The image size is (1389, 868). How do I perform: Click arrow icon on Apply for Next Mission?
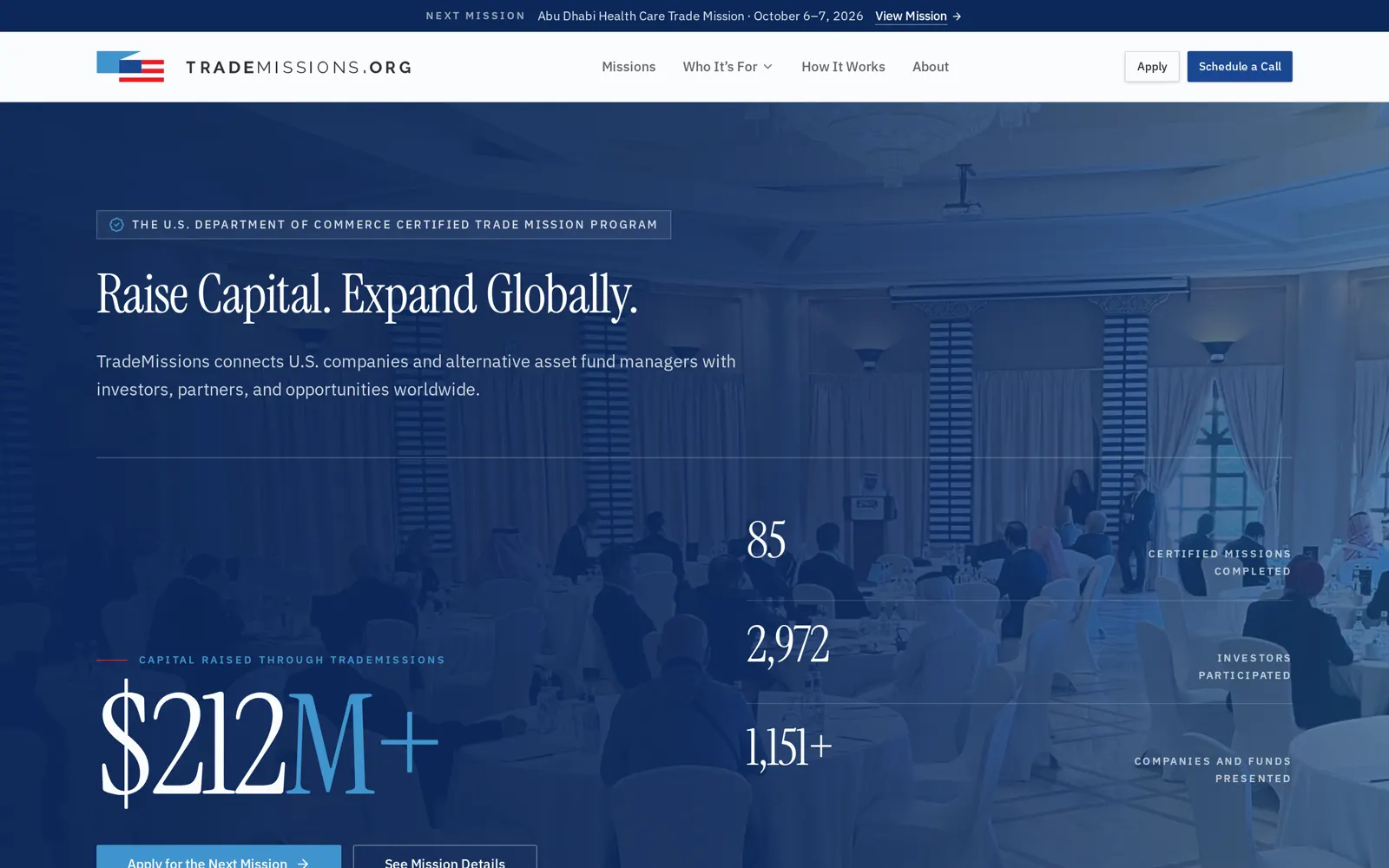pos(303,863)
